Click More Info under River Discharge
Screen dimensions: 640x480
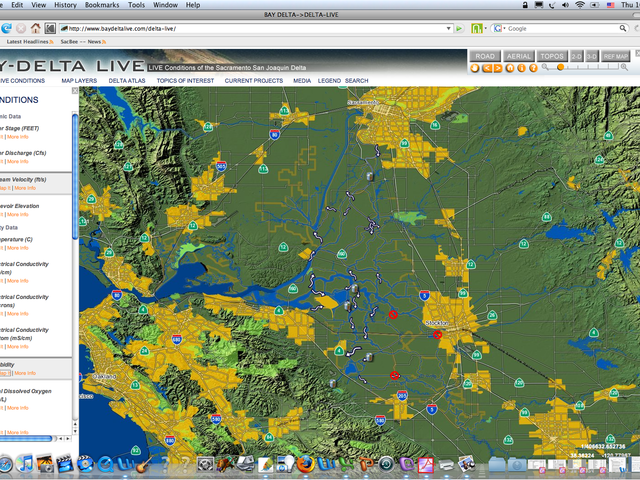[18, 162]
